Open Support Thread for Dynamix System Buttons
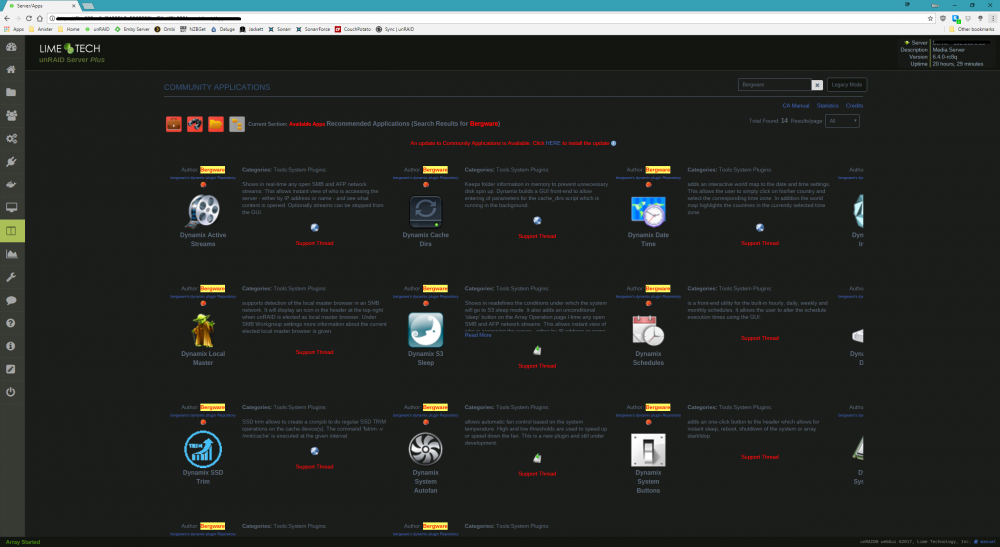Image resolution: width=1000 pixels, height=547 pixels. click(760, 457)
